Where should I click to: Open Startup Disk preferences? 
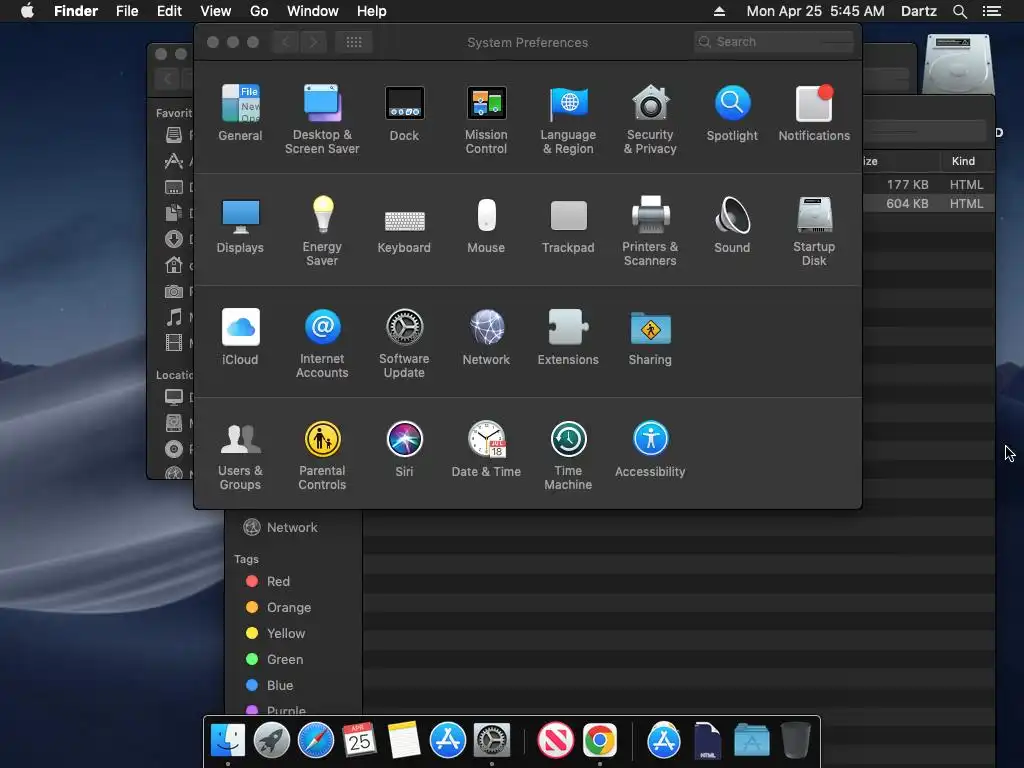(x=814, y=232)
